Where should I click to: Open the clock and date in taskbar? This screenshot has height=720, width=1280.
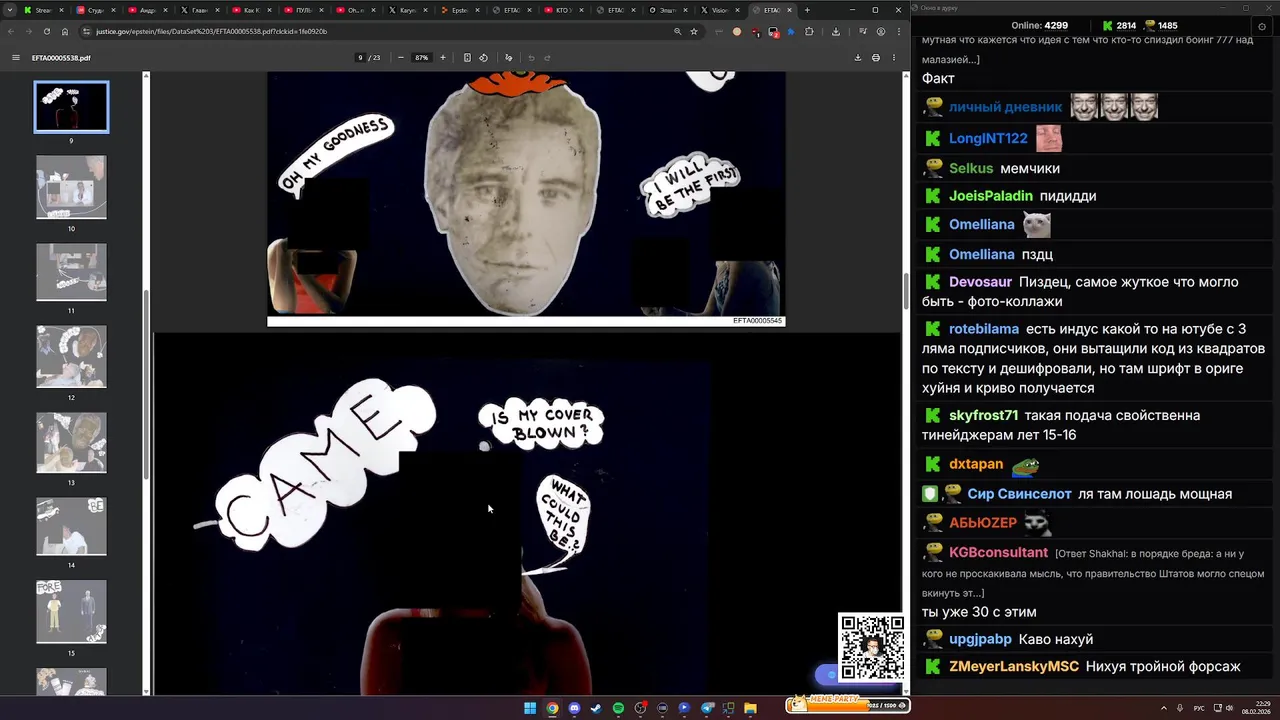coord(1255,708)
